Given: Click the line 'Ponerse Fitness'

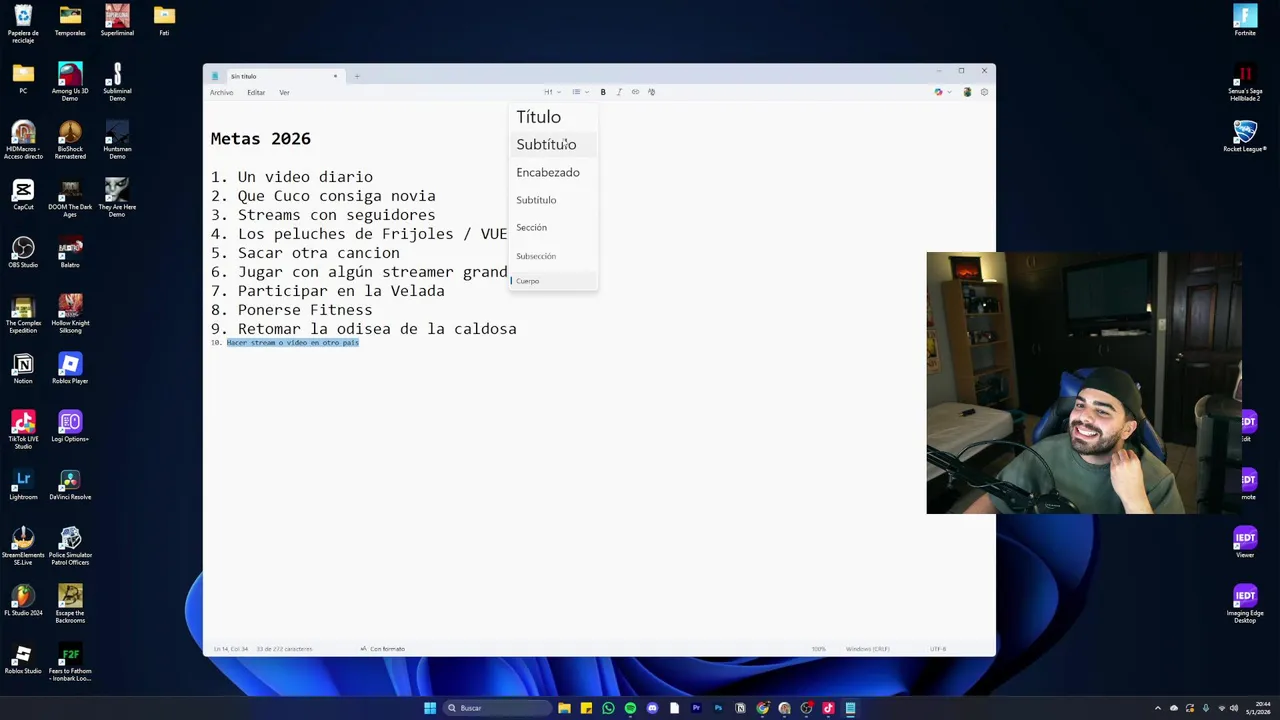Looking at the screenshot, I should (305, 310).
